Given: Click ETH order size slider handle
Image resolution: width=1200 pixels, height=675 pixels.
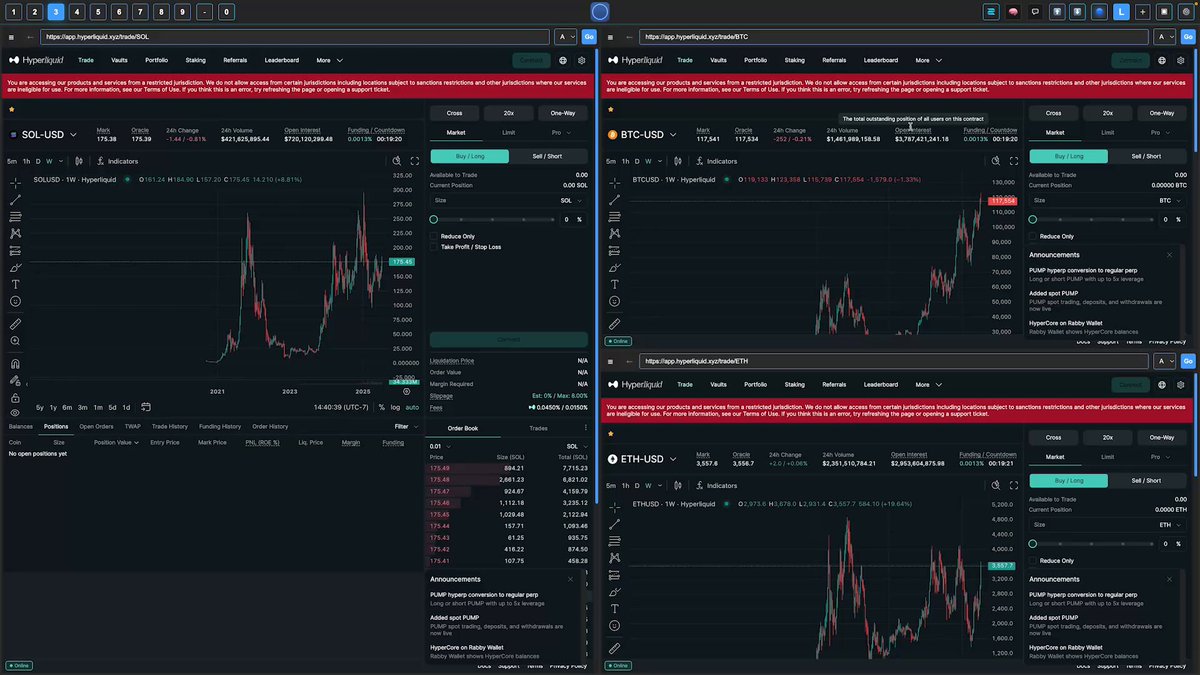Looking at the screenshot, I should tap(1034, 544).
